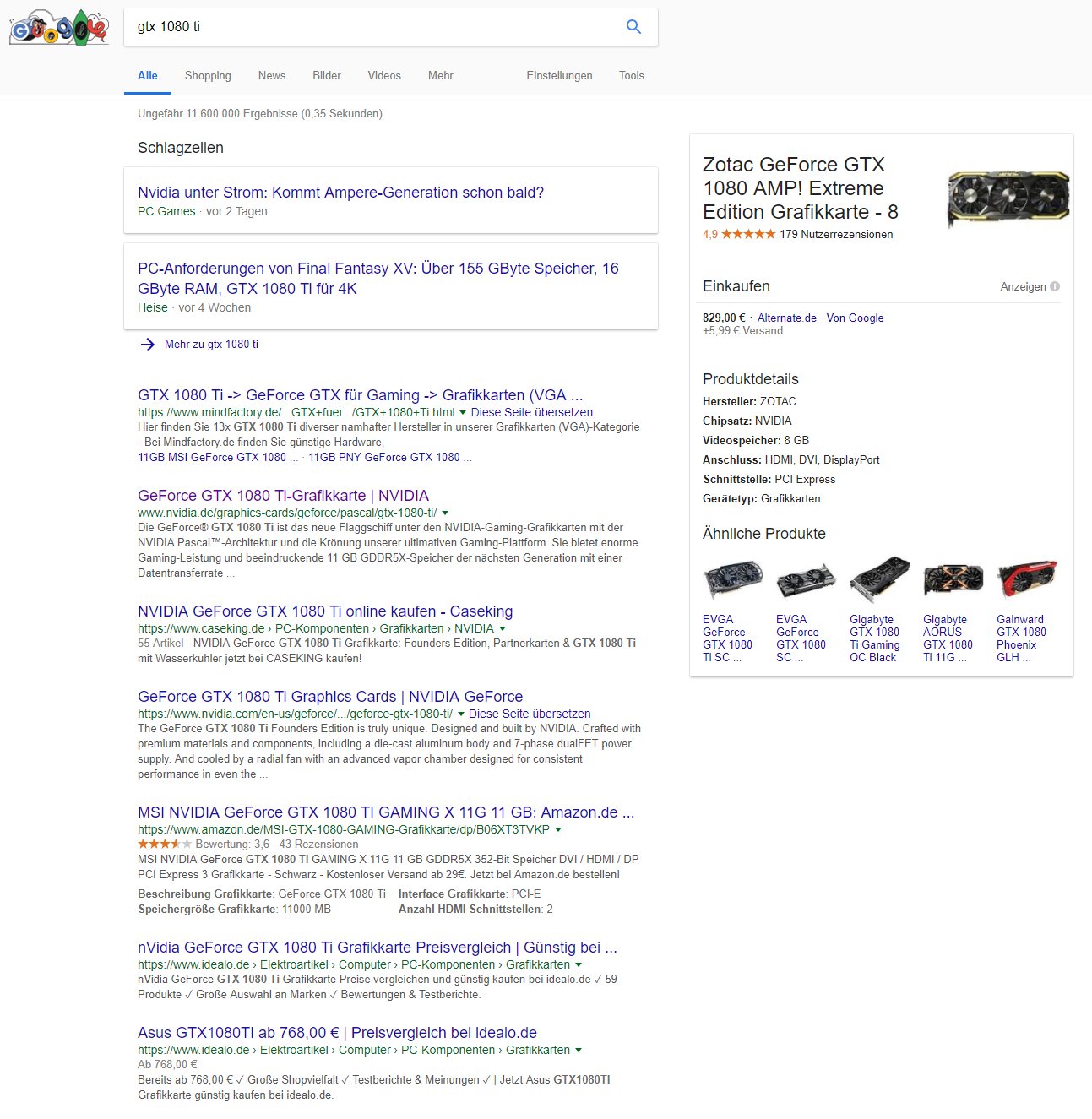Expand the dropdown arrow next to mindfactory URL

[463, 413]
